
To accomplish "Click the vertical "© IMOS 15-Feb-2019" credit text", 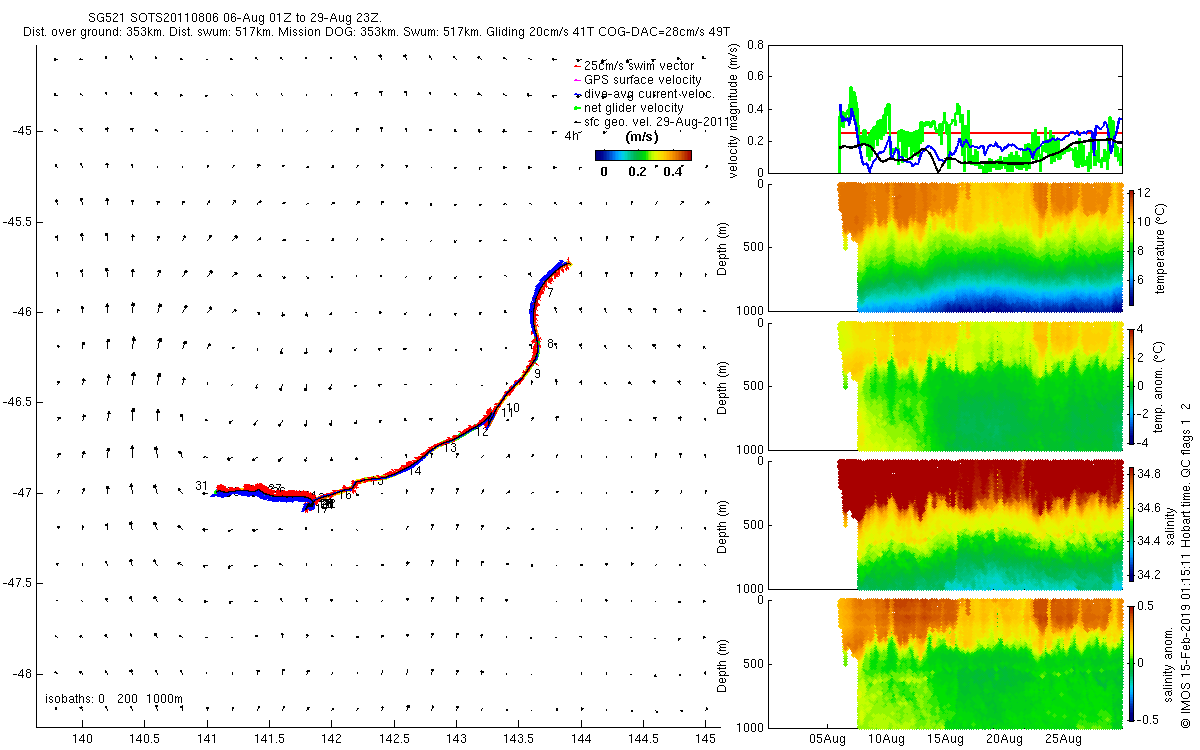I will 1186,564.
